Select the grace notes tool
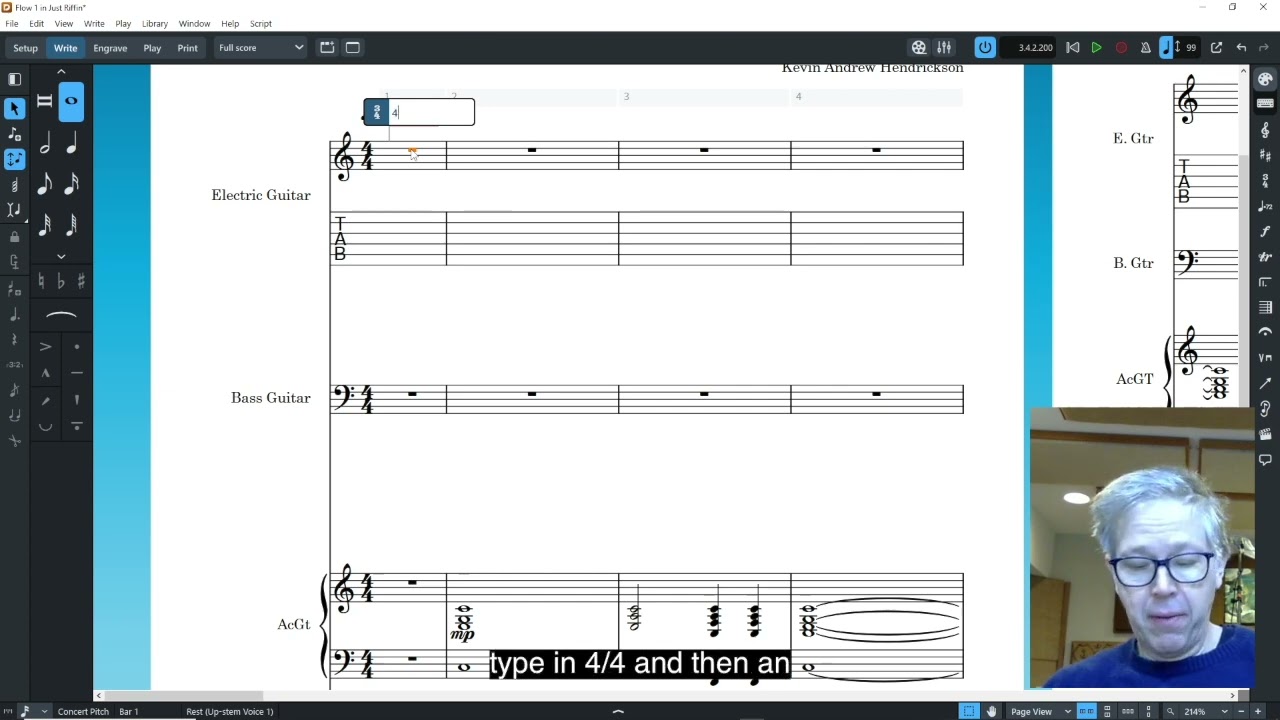Image resolution: width=1280 pixels, height=720 pixels. [14, 390]
